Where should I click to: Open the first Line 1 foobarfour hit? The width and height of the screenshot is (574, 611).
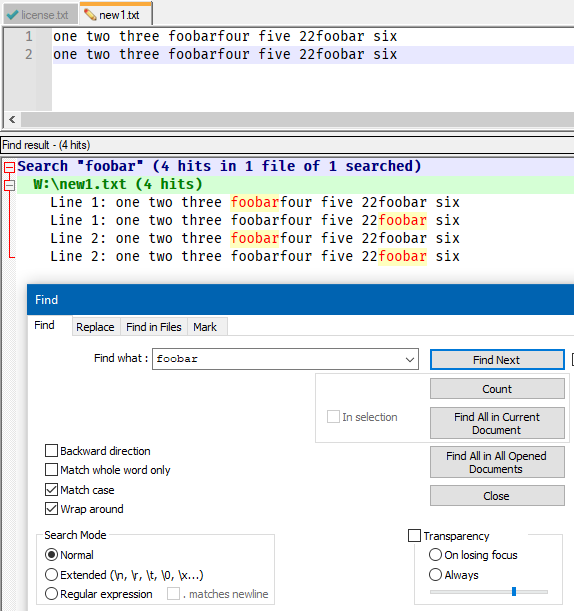point(255,202)
